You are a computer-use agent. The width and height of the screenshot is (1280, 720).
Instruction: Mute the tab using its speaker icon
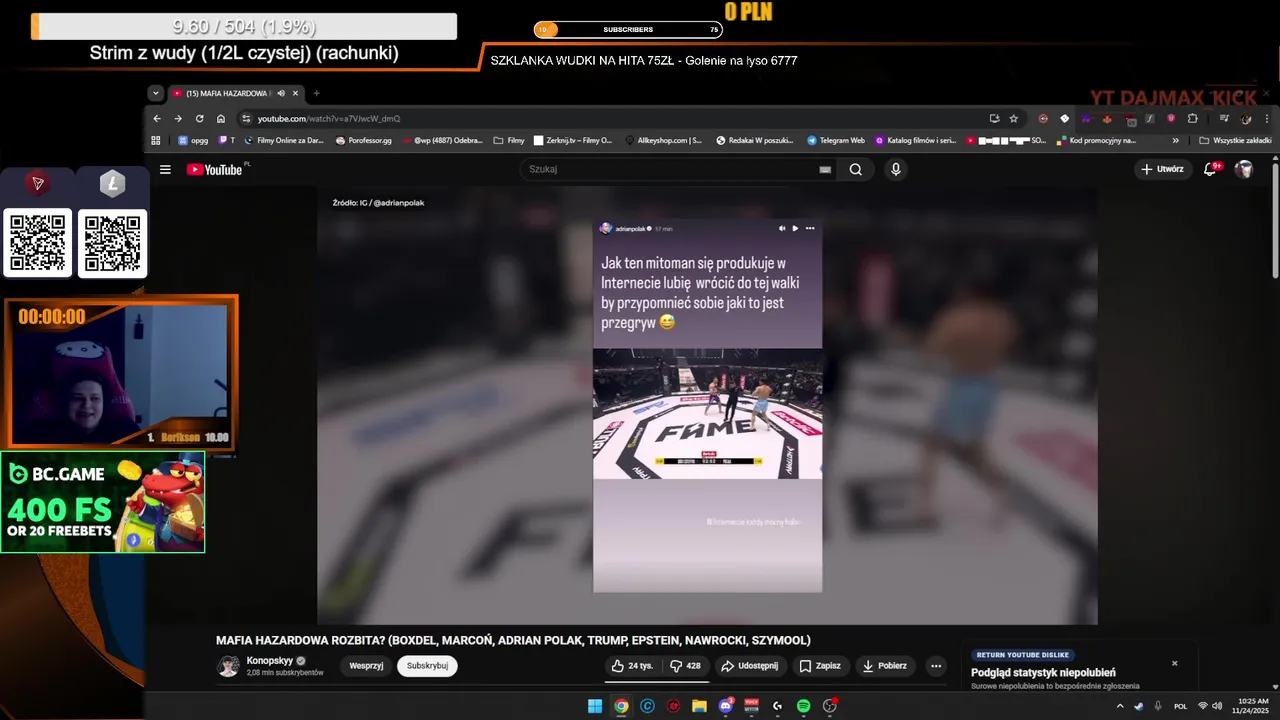pos(281,93)
